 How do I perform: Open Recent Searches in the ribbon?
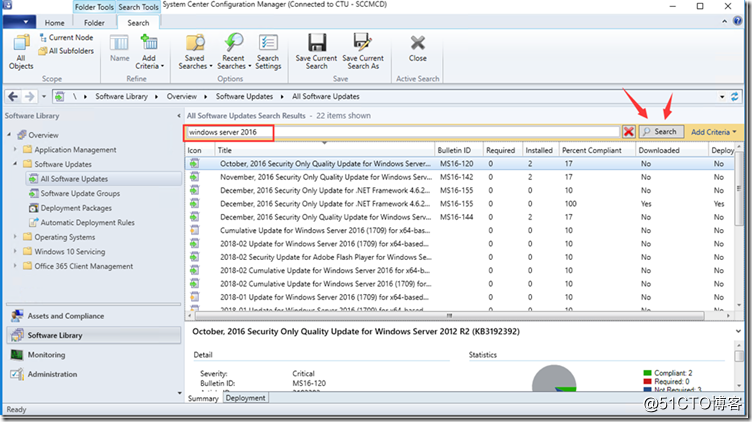[x=234, y=52]
